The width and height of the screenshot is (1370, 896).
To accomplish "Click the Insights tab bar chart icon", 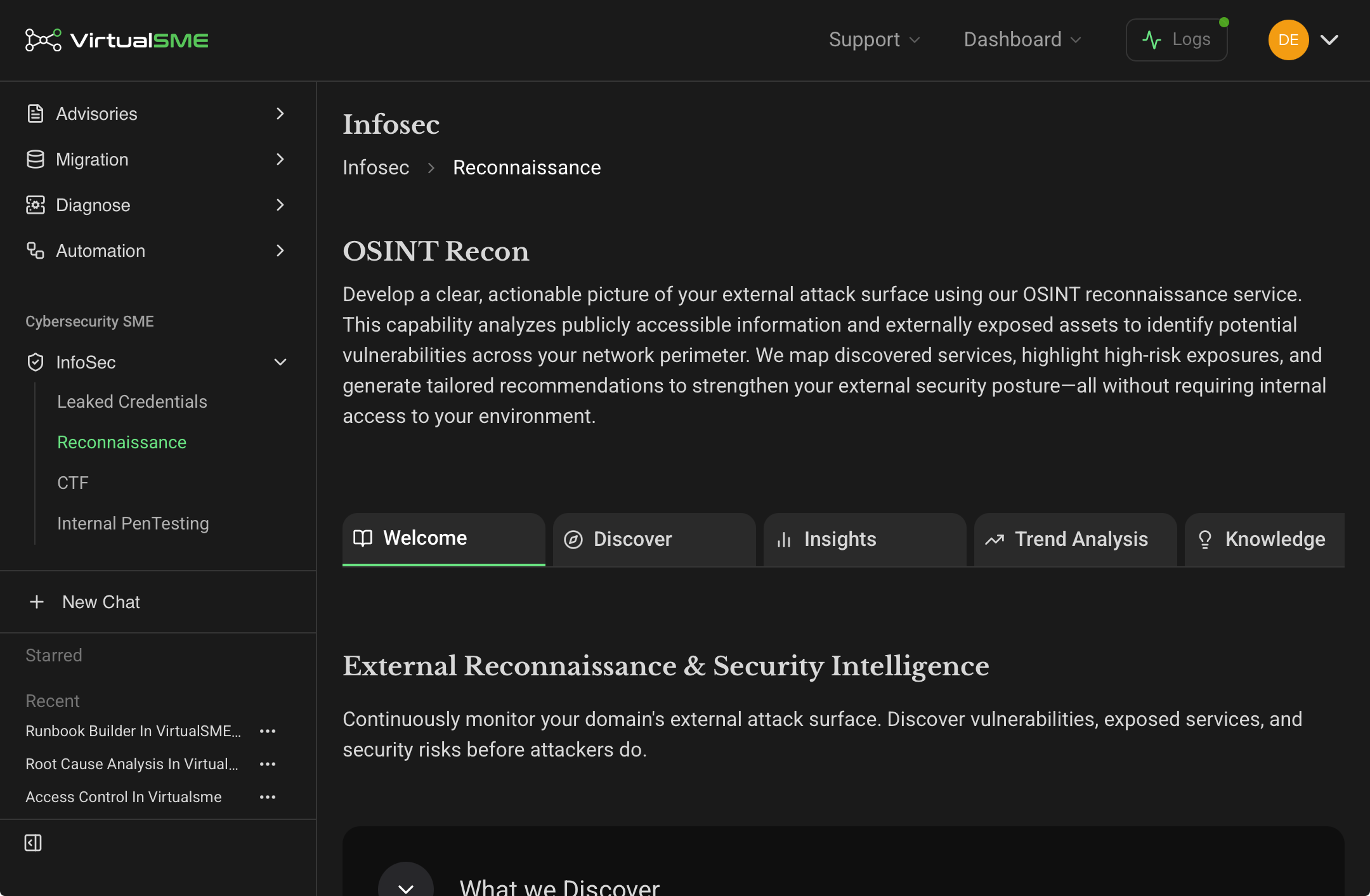I will pos(784,540).
